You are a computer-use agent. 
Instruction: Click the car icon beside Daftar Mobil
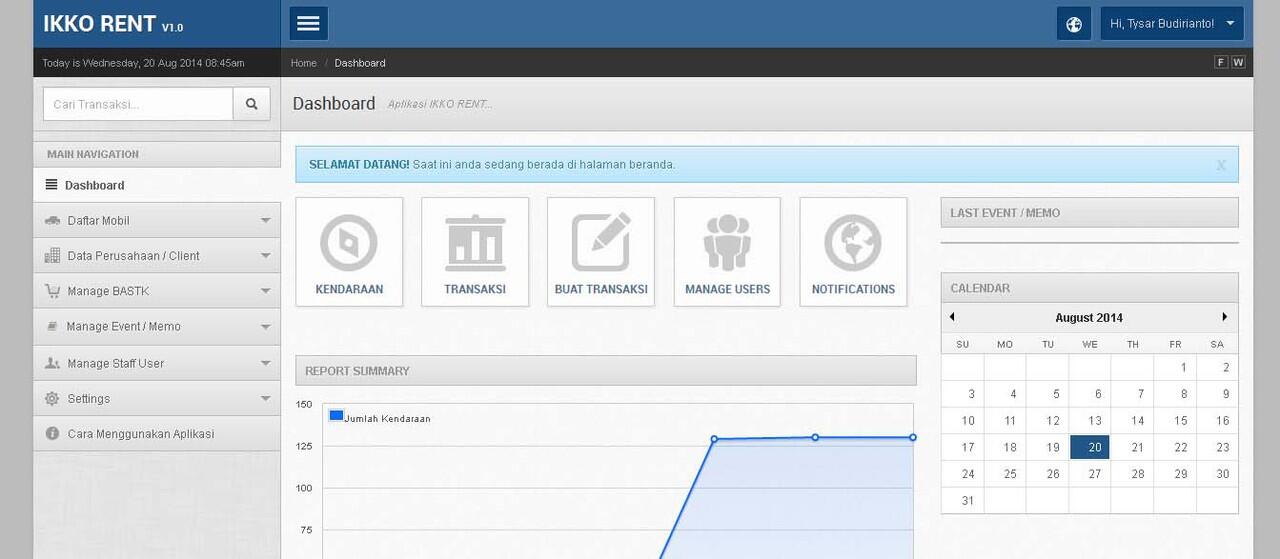pos(52,220)
